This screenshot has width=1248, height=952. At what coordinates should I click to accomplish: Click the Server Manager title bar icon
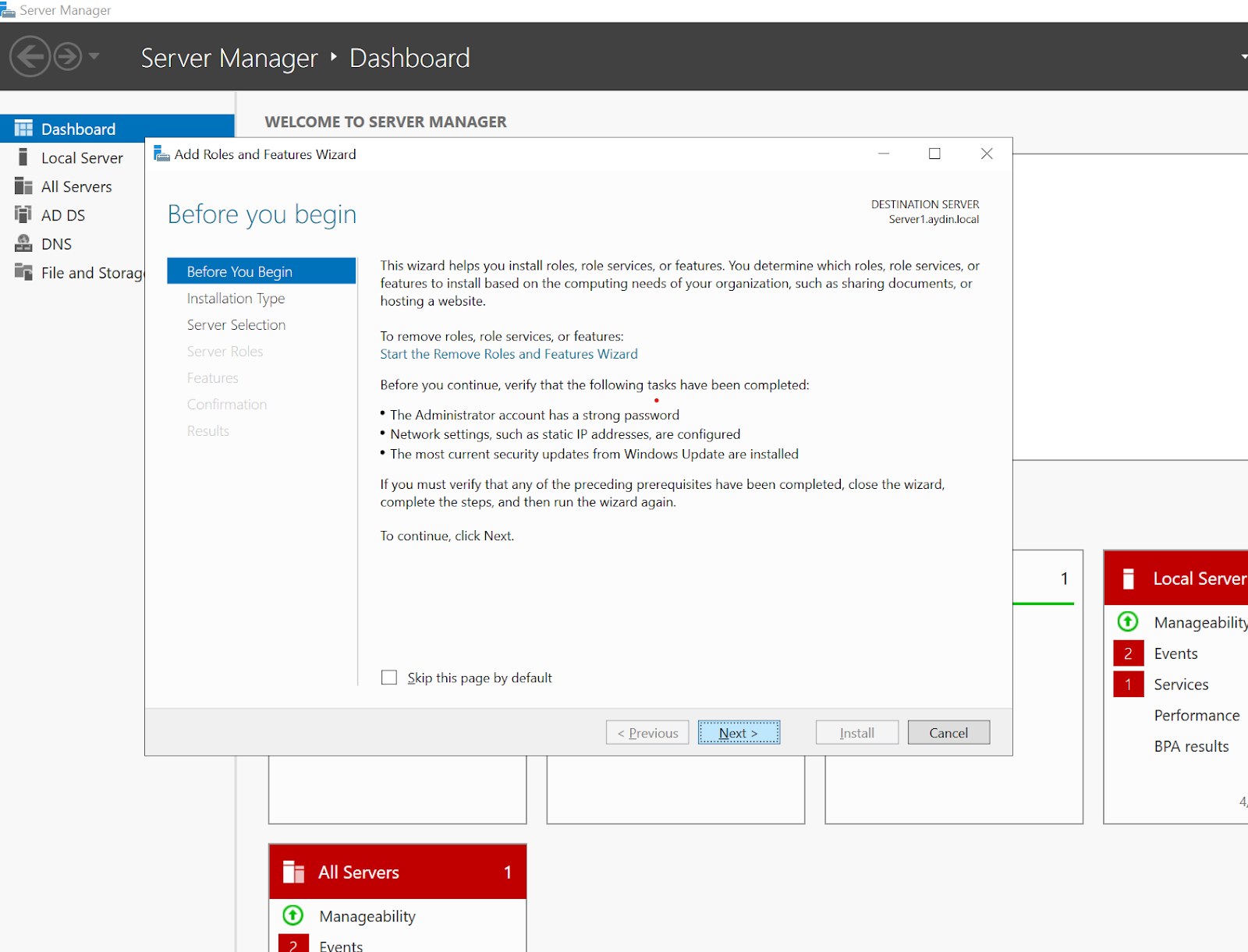tap(8, 10)
